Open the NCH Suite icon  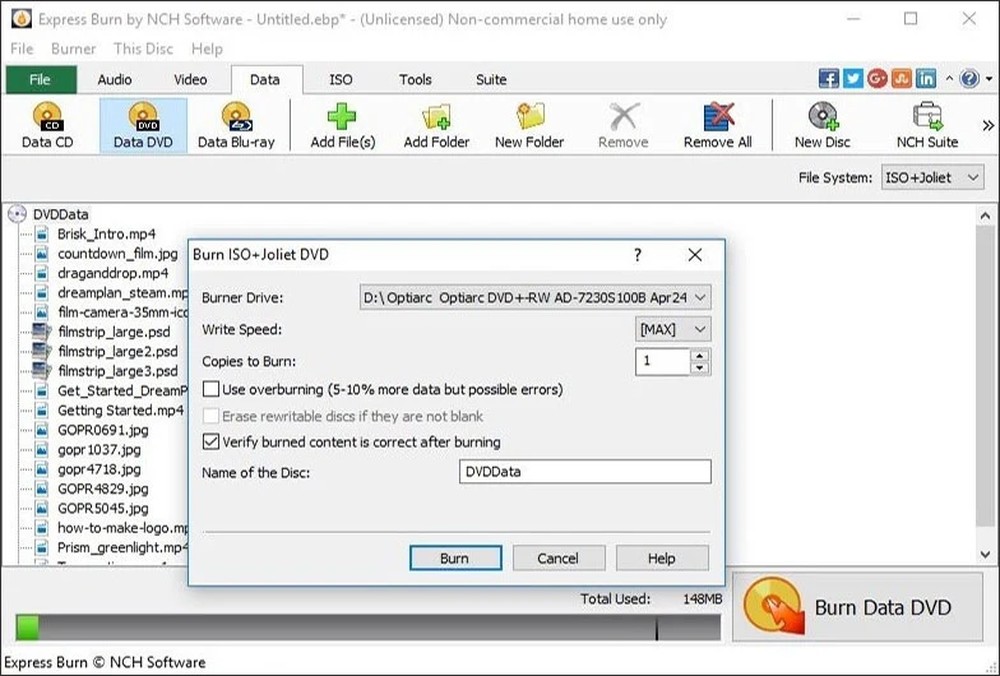coord(925,122)
